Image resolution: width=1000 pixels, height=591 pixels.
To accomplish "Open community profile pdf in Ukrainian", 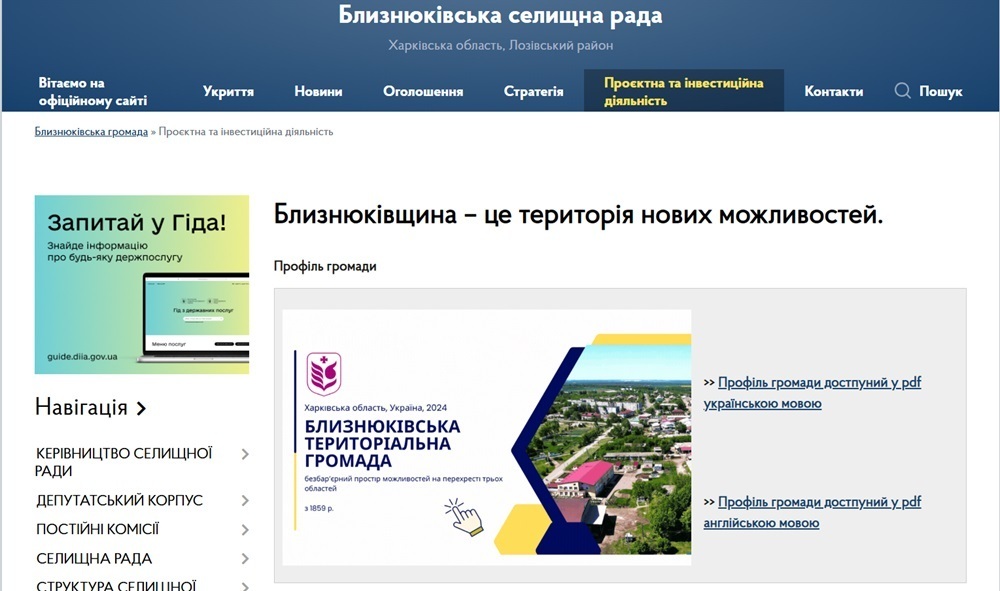I will [812, 393].
